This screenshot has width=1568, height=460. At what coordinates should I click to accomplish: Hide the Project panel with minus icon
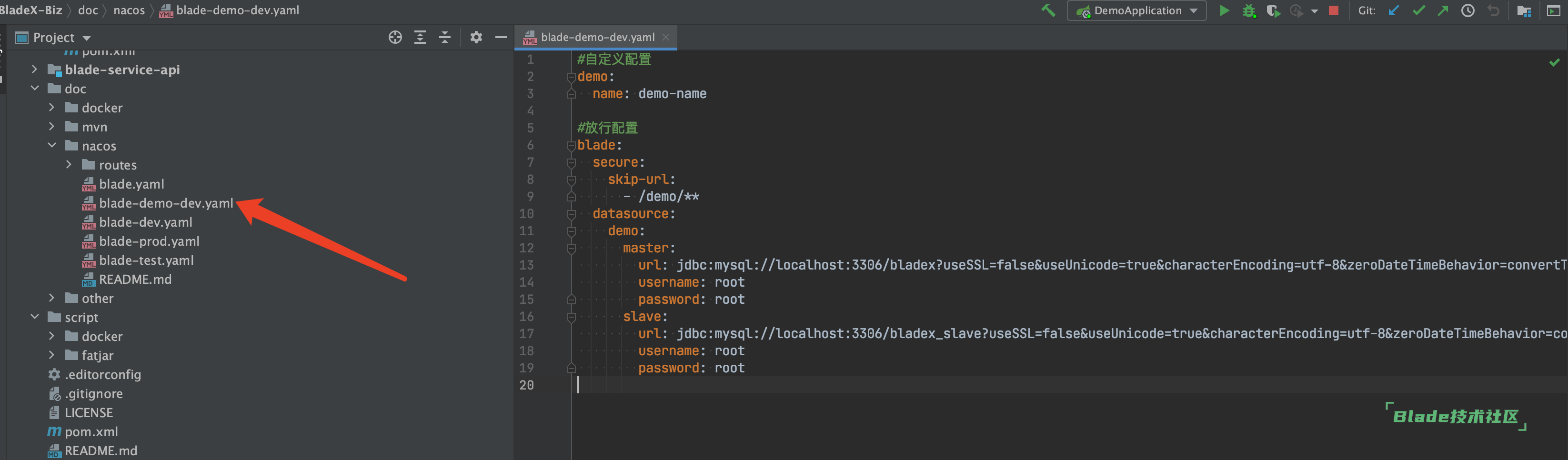point(501,37)
